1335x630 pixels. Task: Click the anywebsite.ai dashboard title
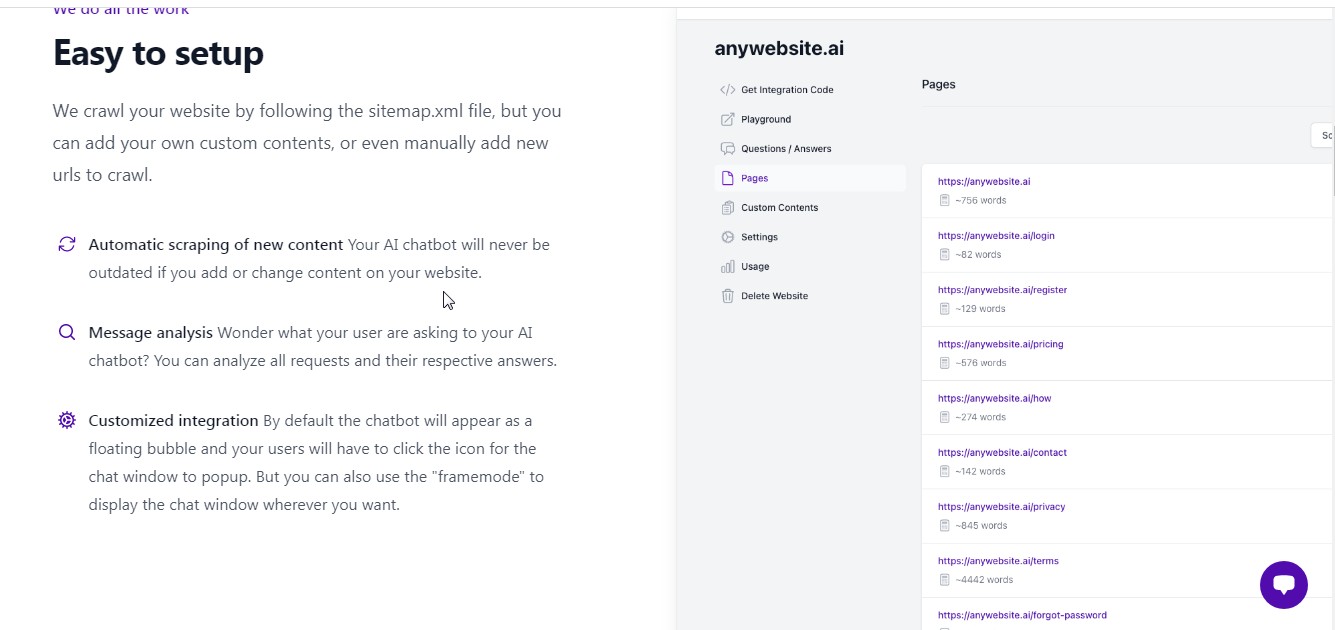coord(779,48)
